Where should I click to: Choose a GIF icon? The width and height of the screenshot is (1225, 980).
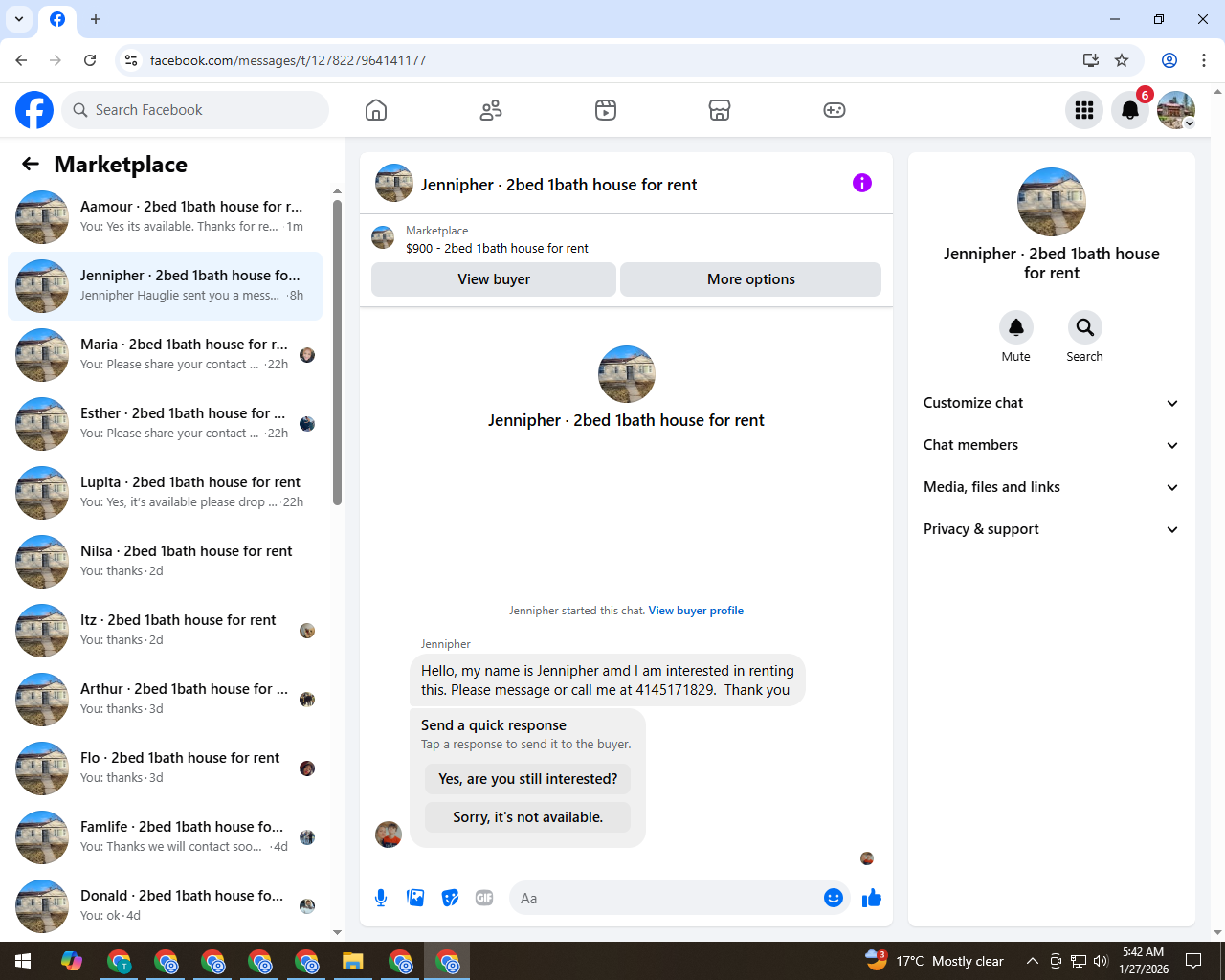coord(484,898)
